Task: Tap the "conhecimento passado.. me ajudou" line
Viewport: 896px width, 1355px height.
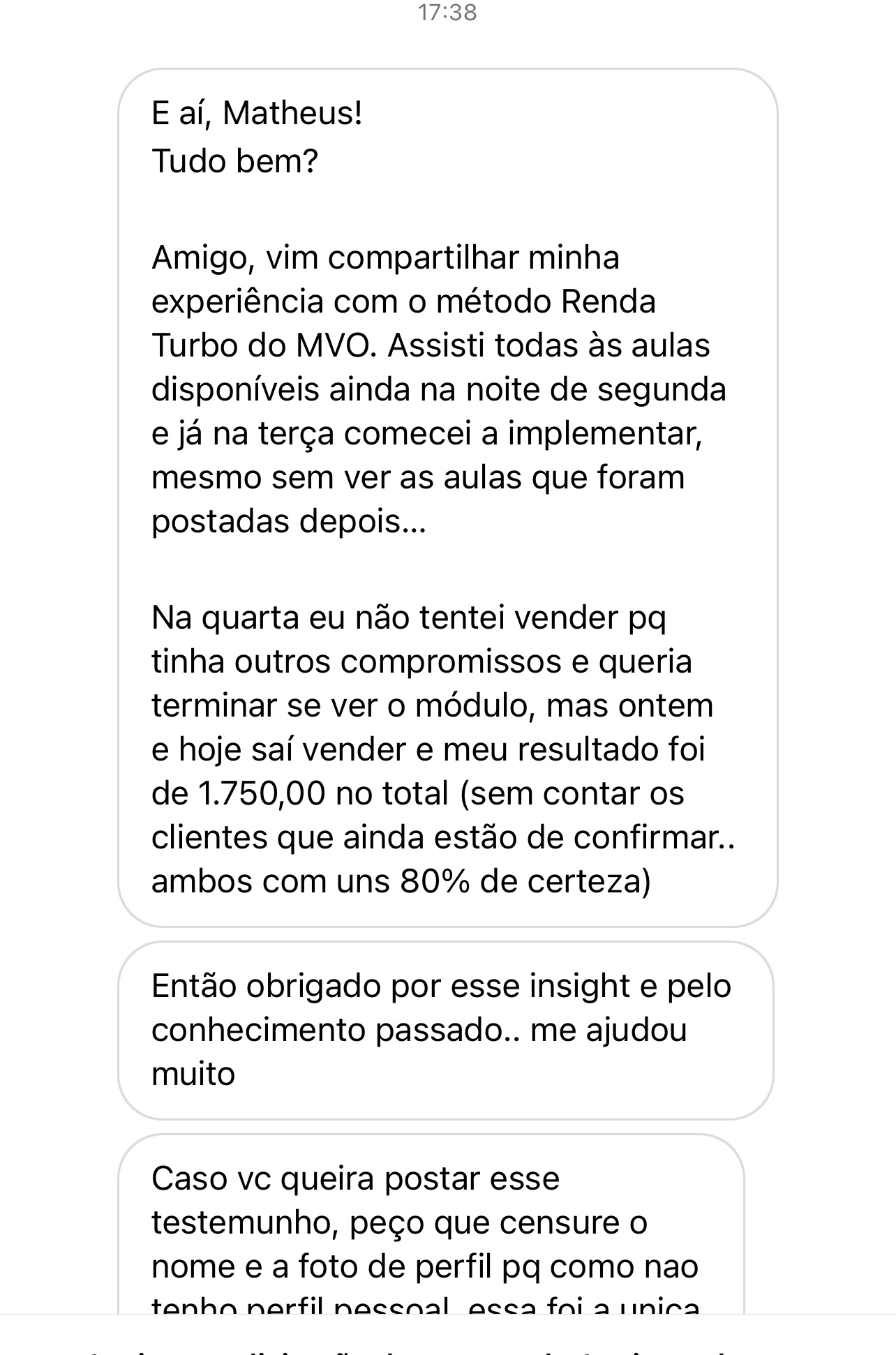Action: pos(419,1030)
